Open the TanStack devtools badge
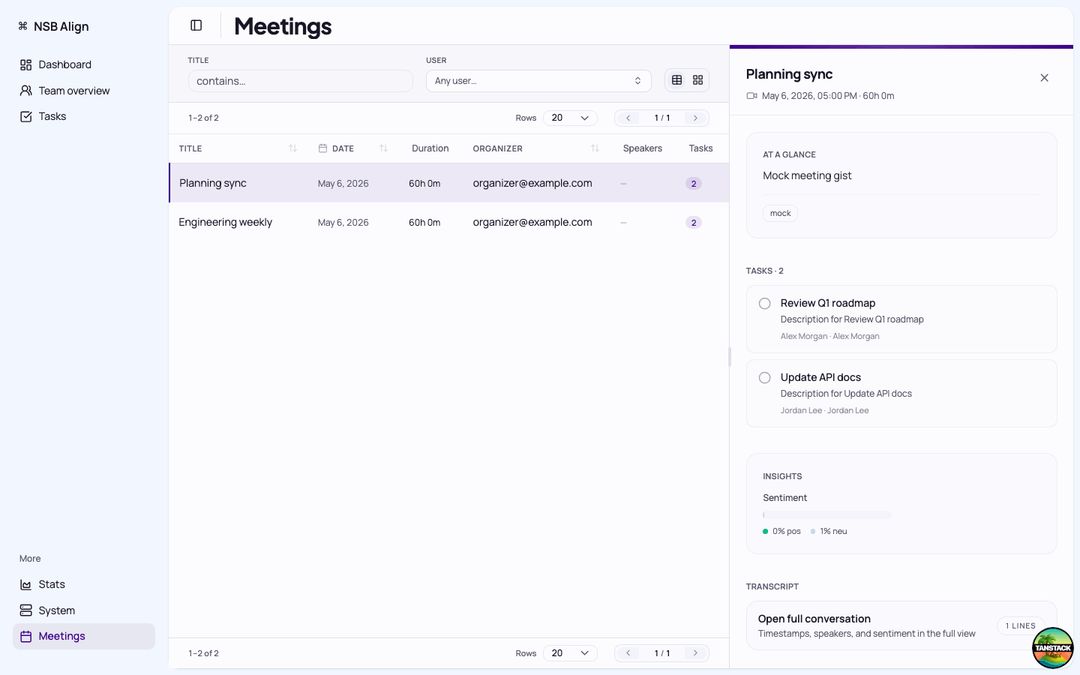 [1052, 647]
